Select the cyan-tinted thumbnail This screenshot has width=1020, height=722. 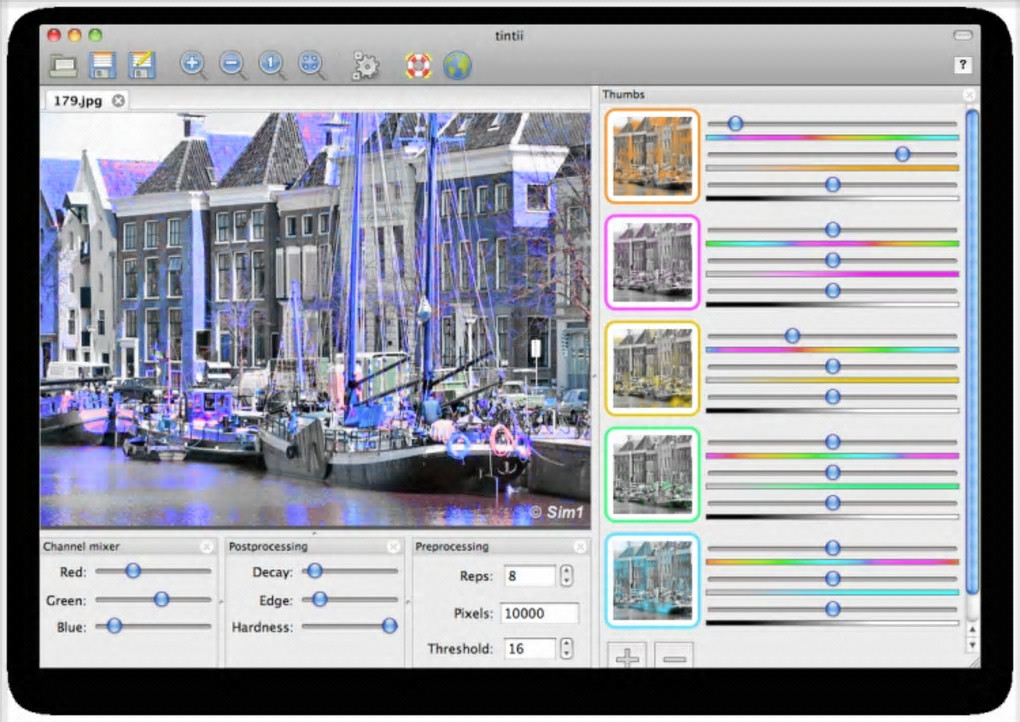[652, 581]
